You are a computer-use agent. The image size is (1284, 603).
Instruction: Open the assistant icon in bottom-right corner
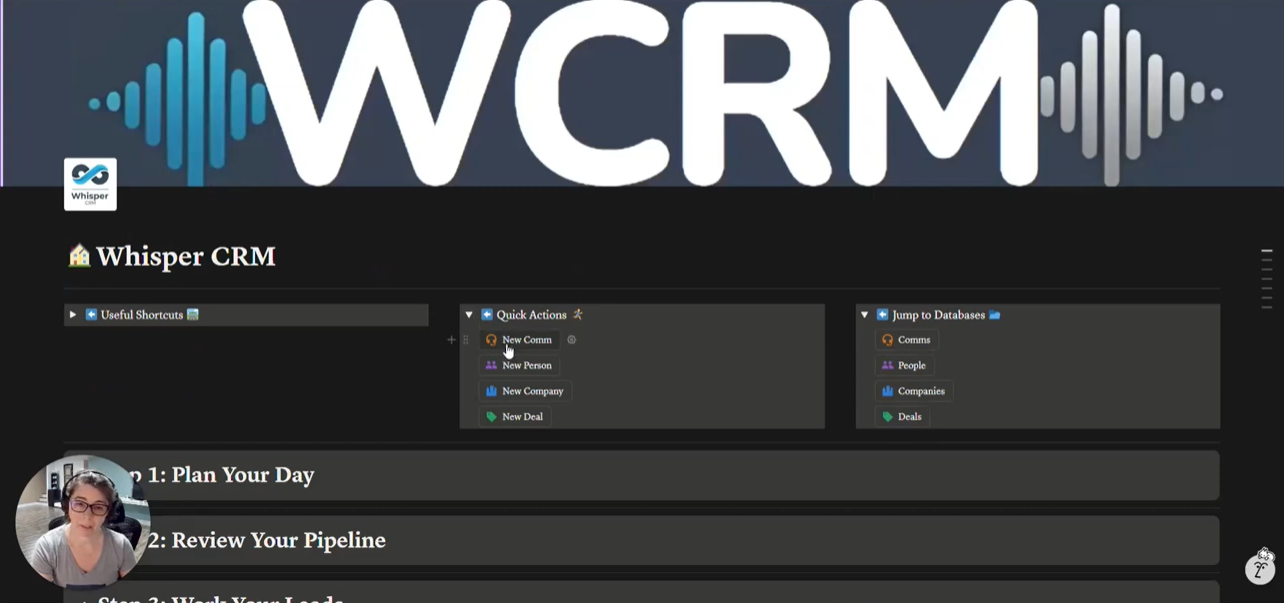click(x=1260, y=567)
